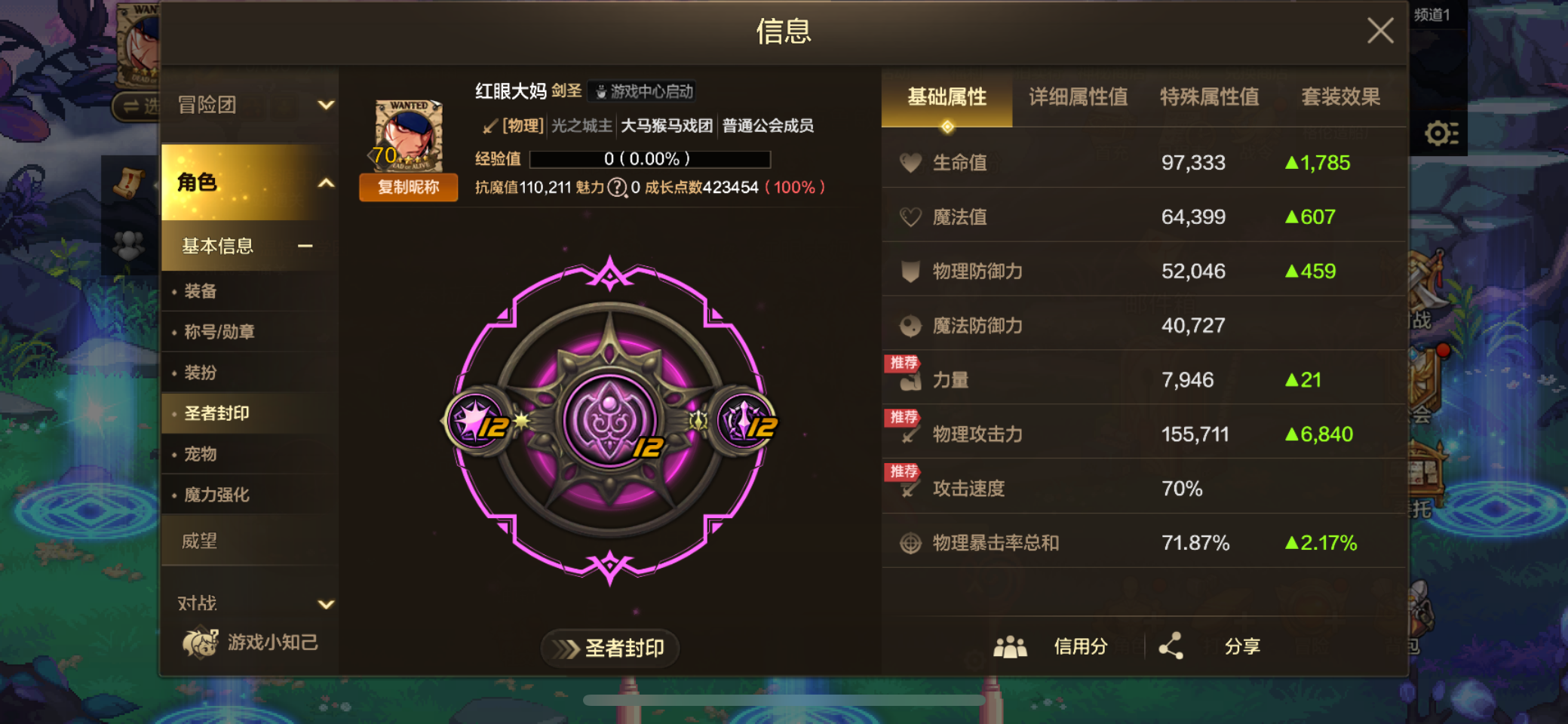Click the share icon next to 分享

click(x=1171, y=646)
